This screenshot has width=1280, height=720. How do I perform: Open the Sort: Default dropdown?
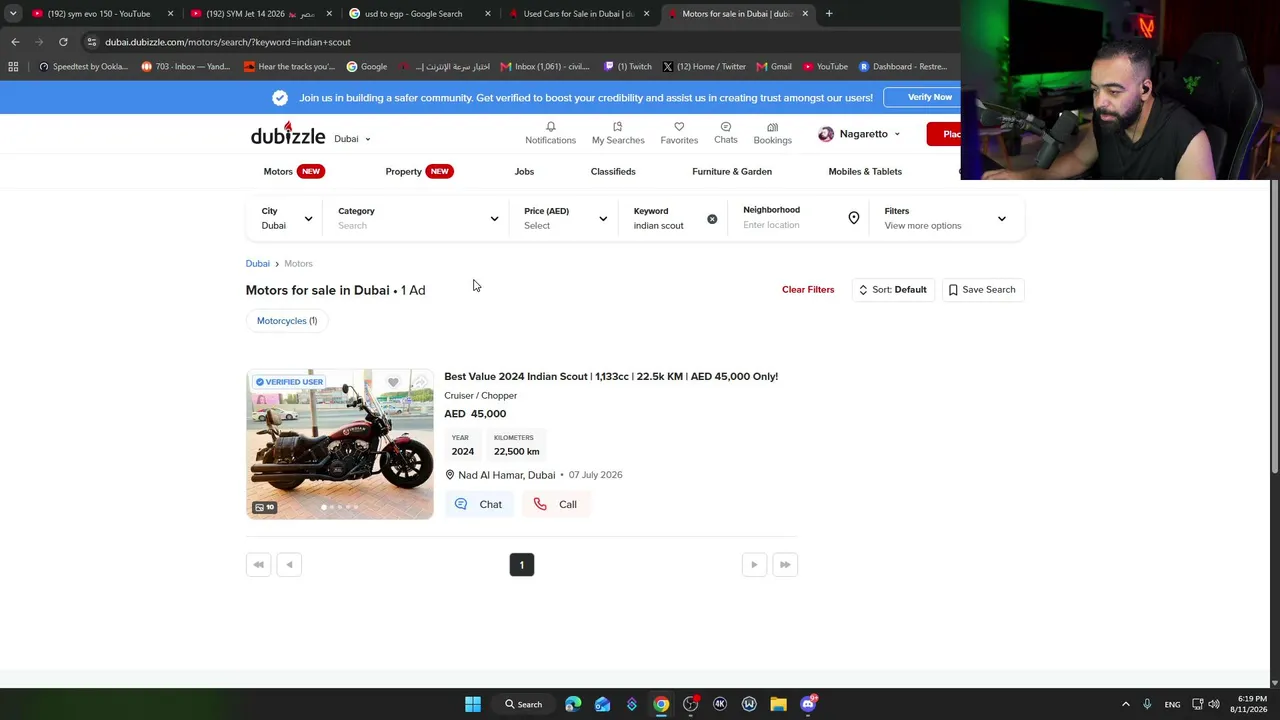[x=893, y=290]
